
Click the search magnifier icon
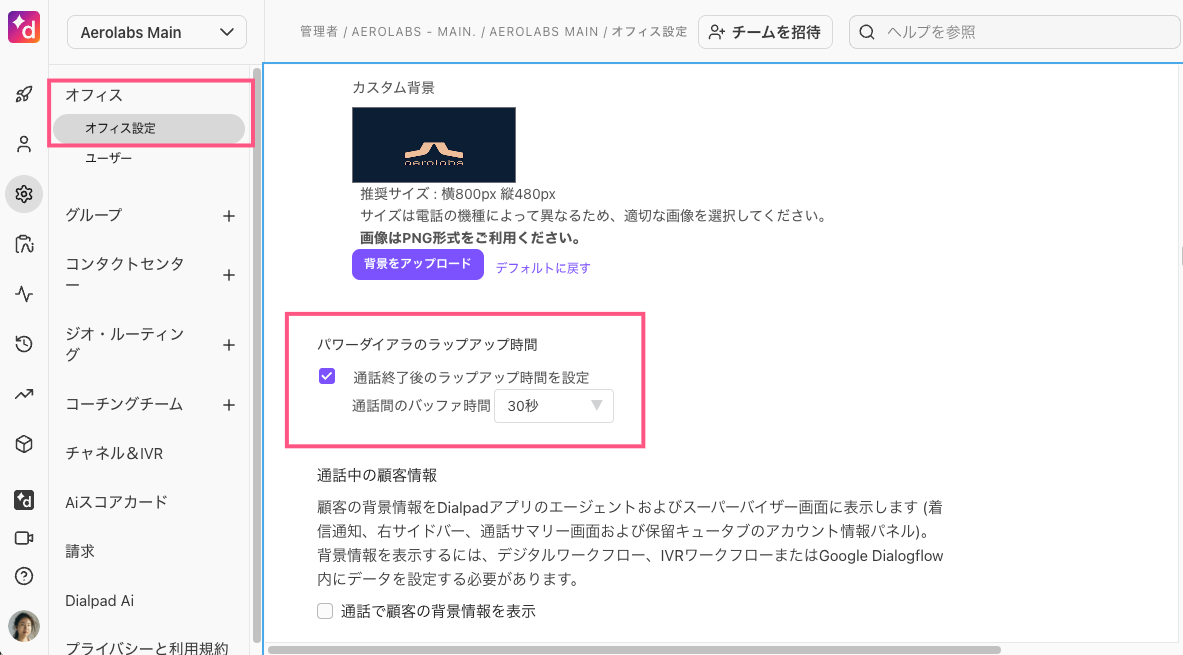click(867, 32)
